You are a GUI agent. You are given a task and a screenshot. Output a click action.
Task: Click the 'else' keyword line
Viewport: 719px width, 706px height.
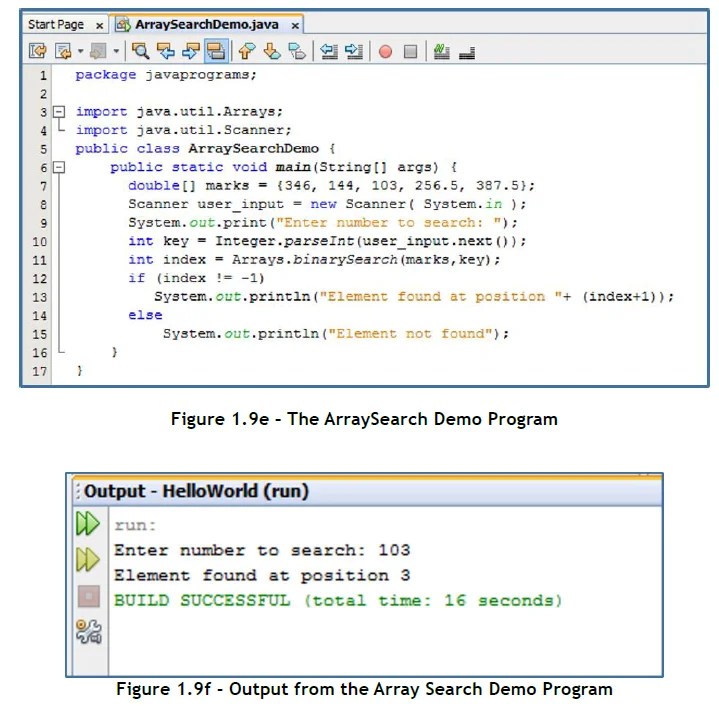pos(145,315)
